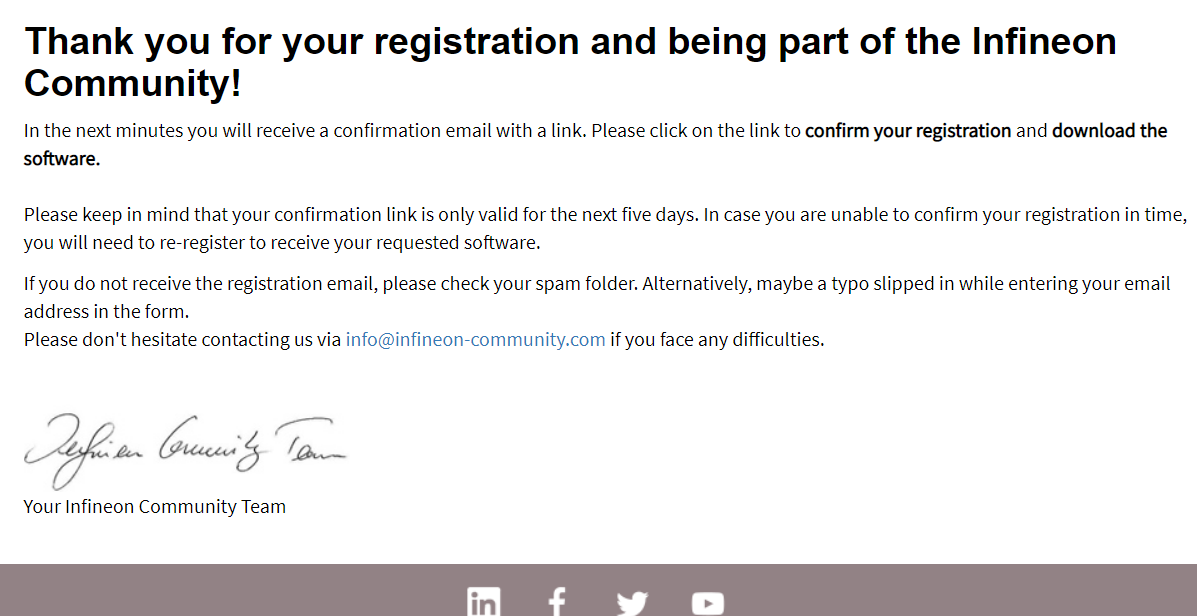The height and width of the screenshot is (616, 1197).
Task: Open the Facebook icon in the footer
Action: 557,601
